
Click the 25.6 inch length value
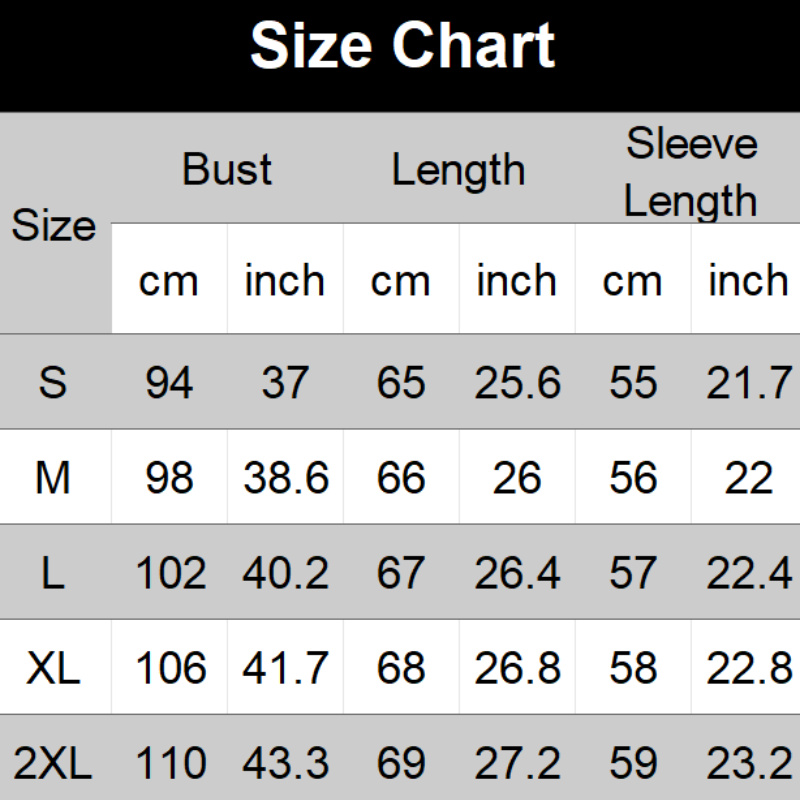pos(517,383)
